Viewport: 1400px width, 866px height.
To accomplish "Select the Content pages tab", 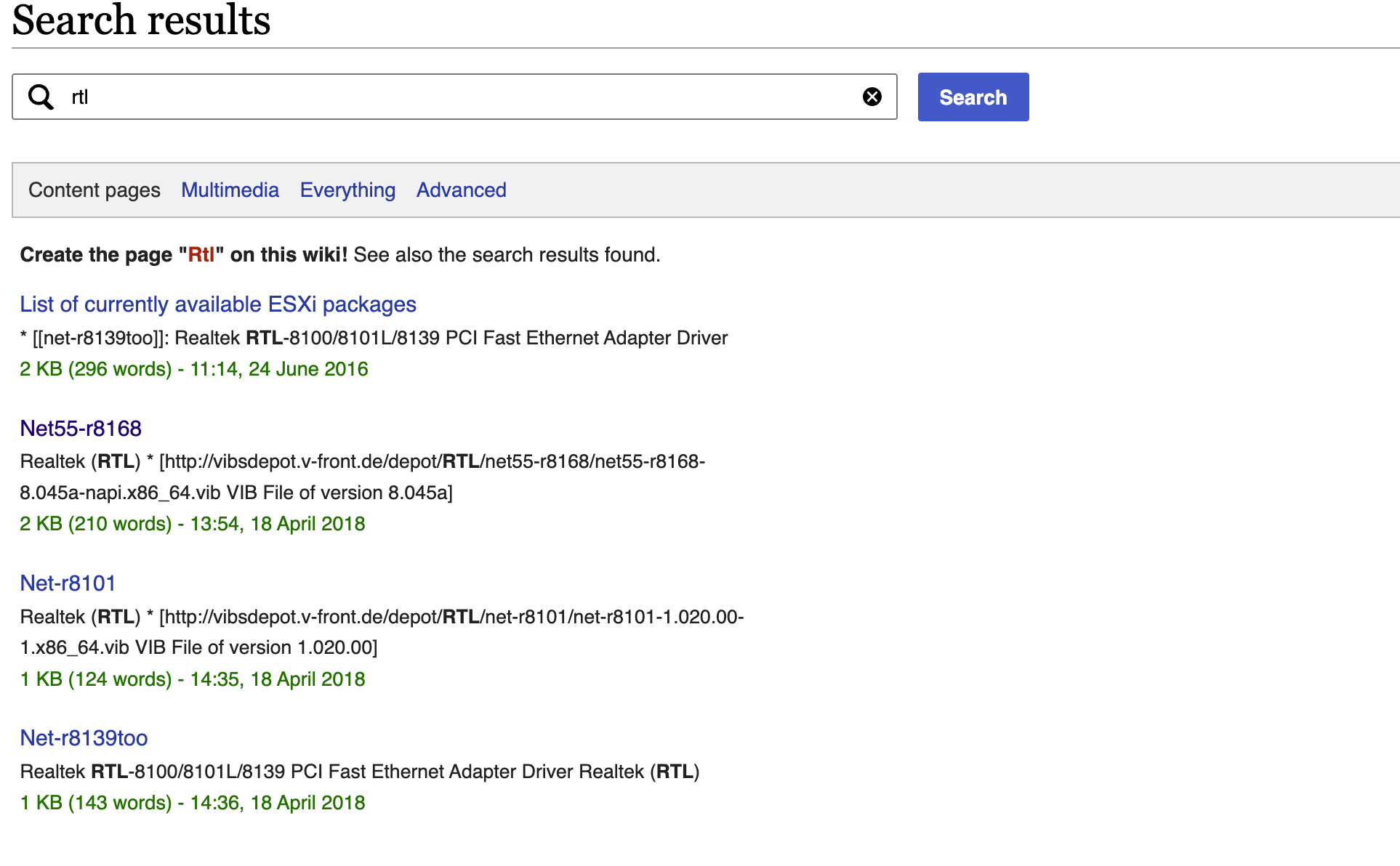I will pyautogui.click(x=94, y=190).
